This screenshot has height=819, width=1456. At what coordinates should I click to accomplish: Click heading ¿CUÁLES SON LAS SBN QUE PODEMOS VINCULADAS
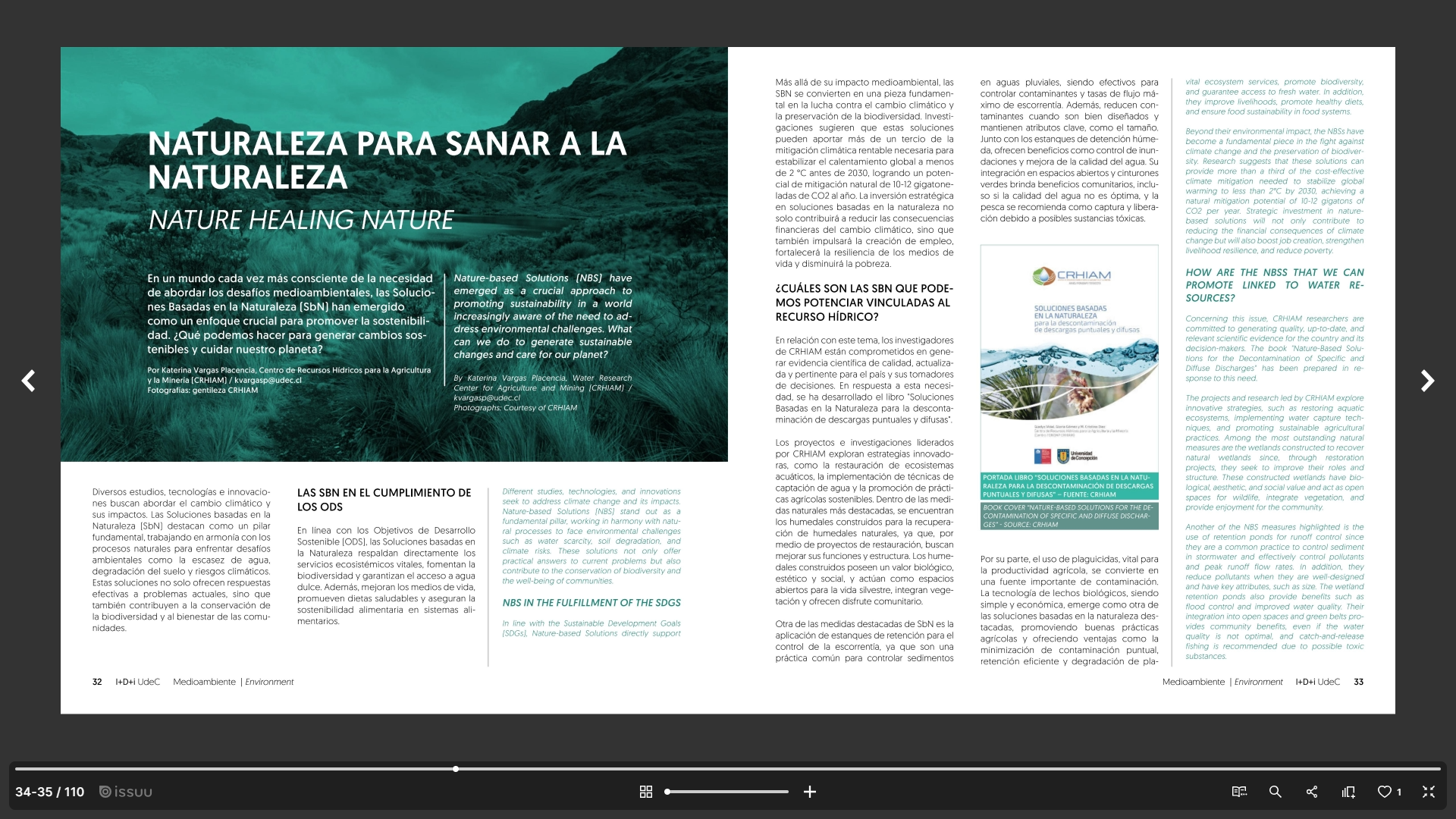point(864,303)
